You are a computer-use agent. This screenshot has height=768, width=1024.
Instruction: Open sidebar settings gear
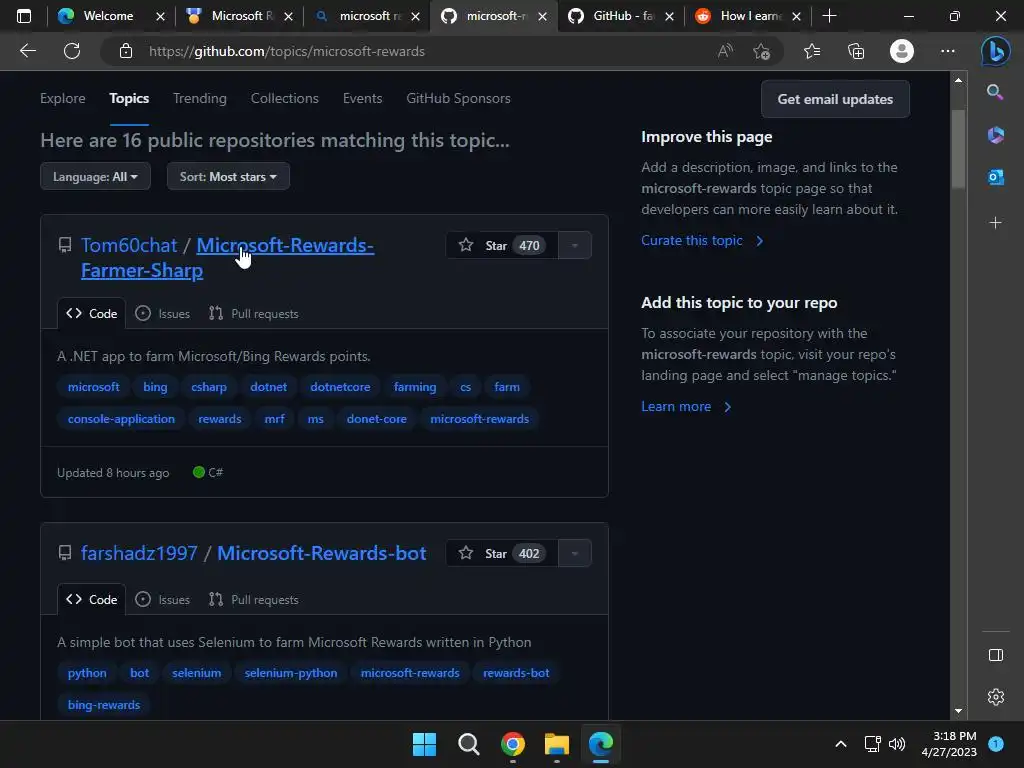[x=995, y=697]
